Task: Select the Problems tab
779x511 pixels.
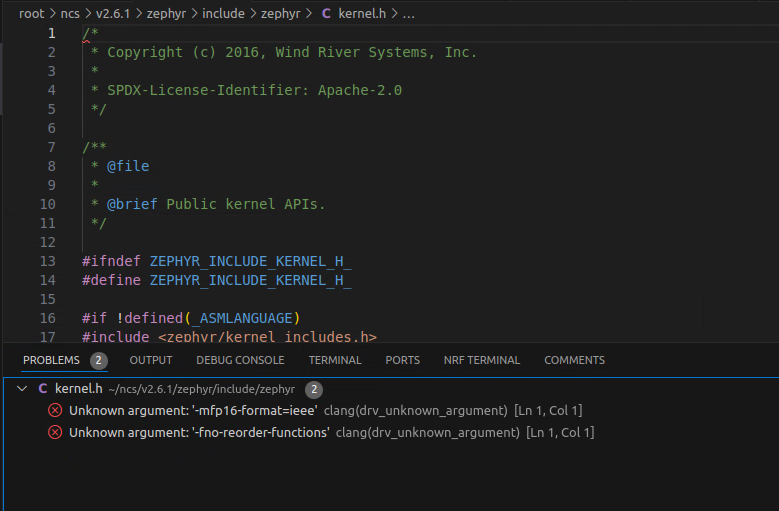Action: pyautogui.click(x=51, y=360)
